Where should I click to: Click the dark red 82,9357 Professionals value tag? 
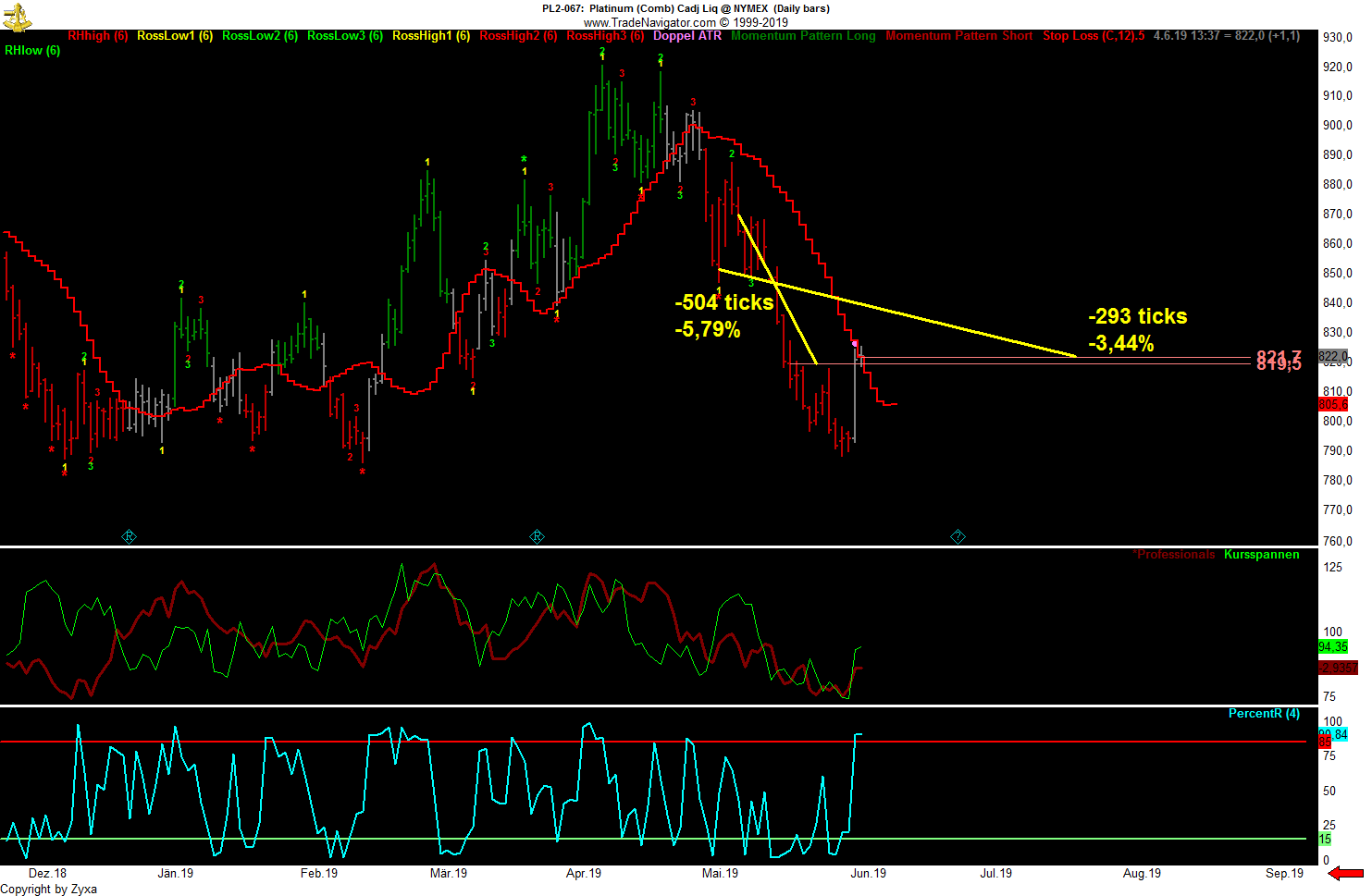click(1338, 668)
